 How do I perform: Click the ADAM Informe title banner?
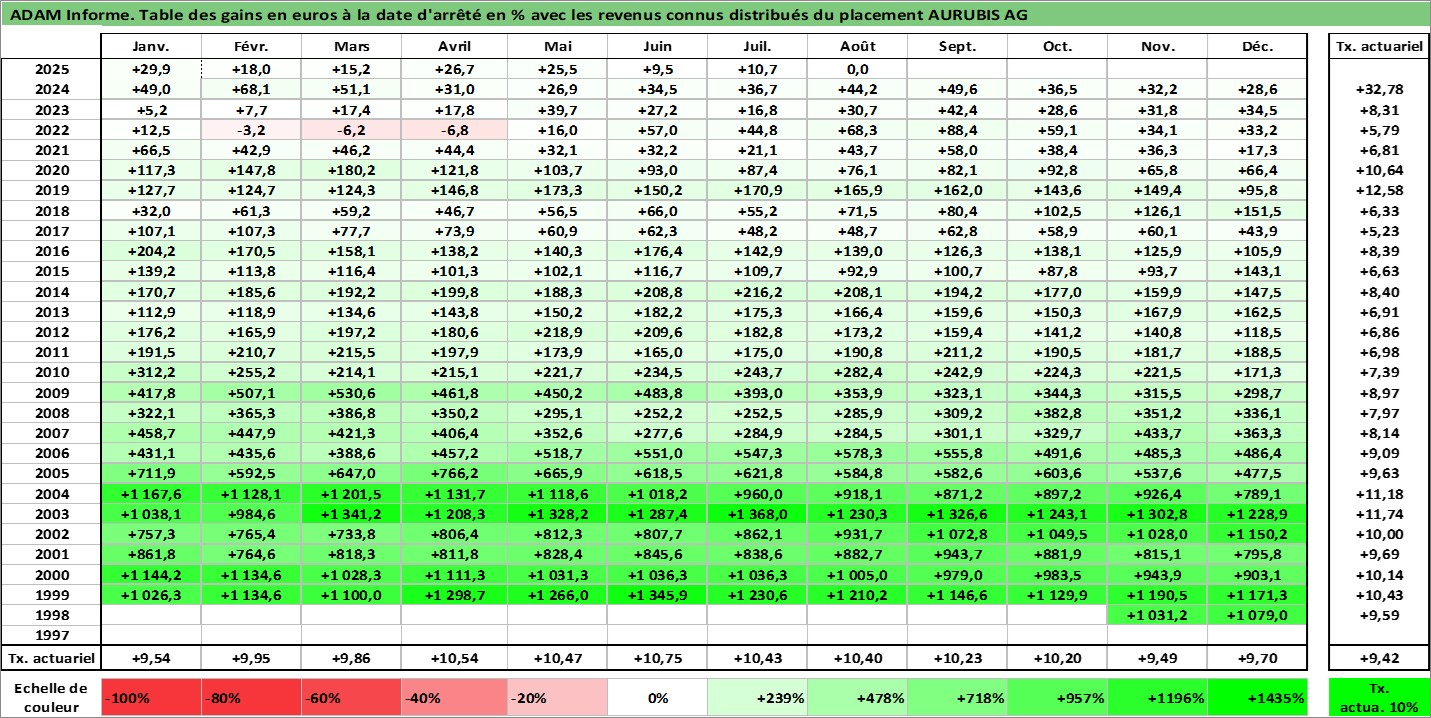715,15
